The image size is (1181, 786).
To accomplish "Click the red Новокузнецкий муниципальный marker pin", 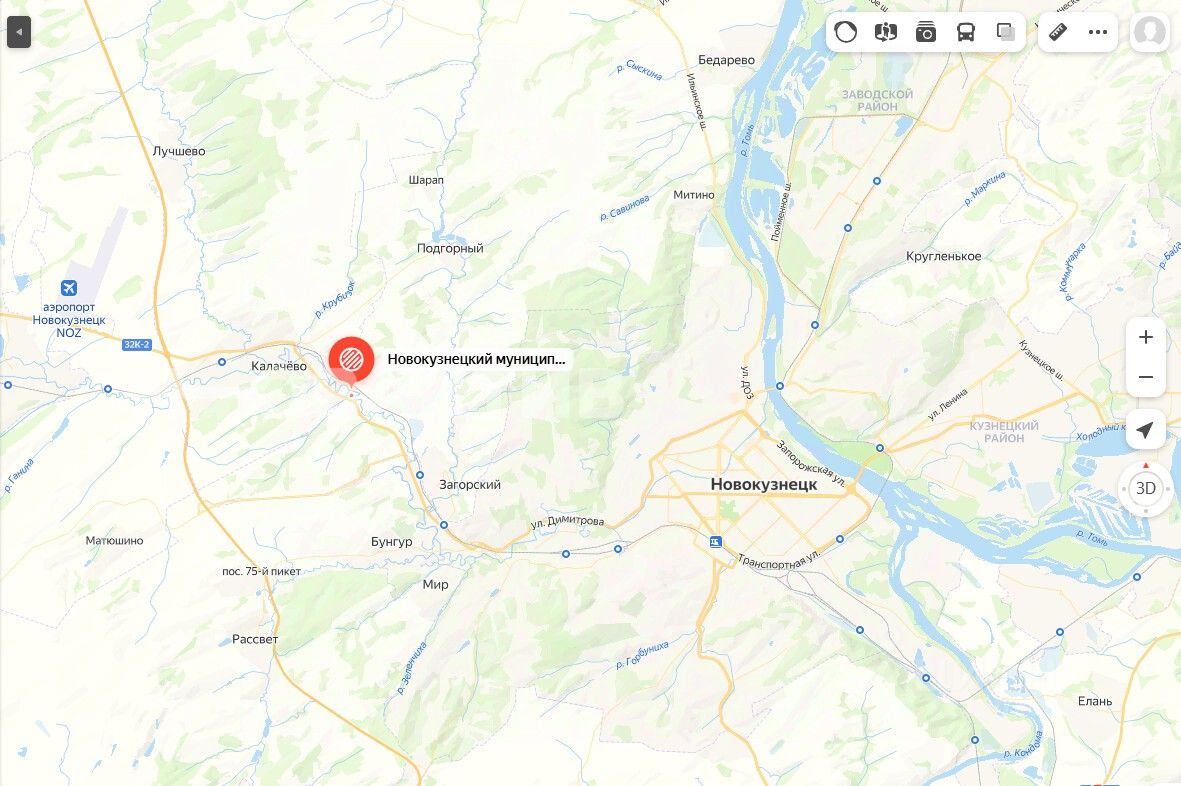I will click(x=351, y=361).
